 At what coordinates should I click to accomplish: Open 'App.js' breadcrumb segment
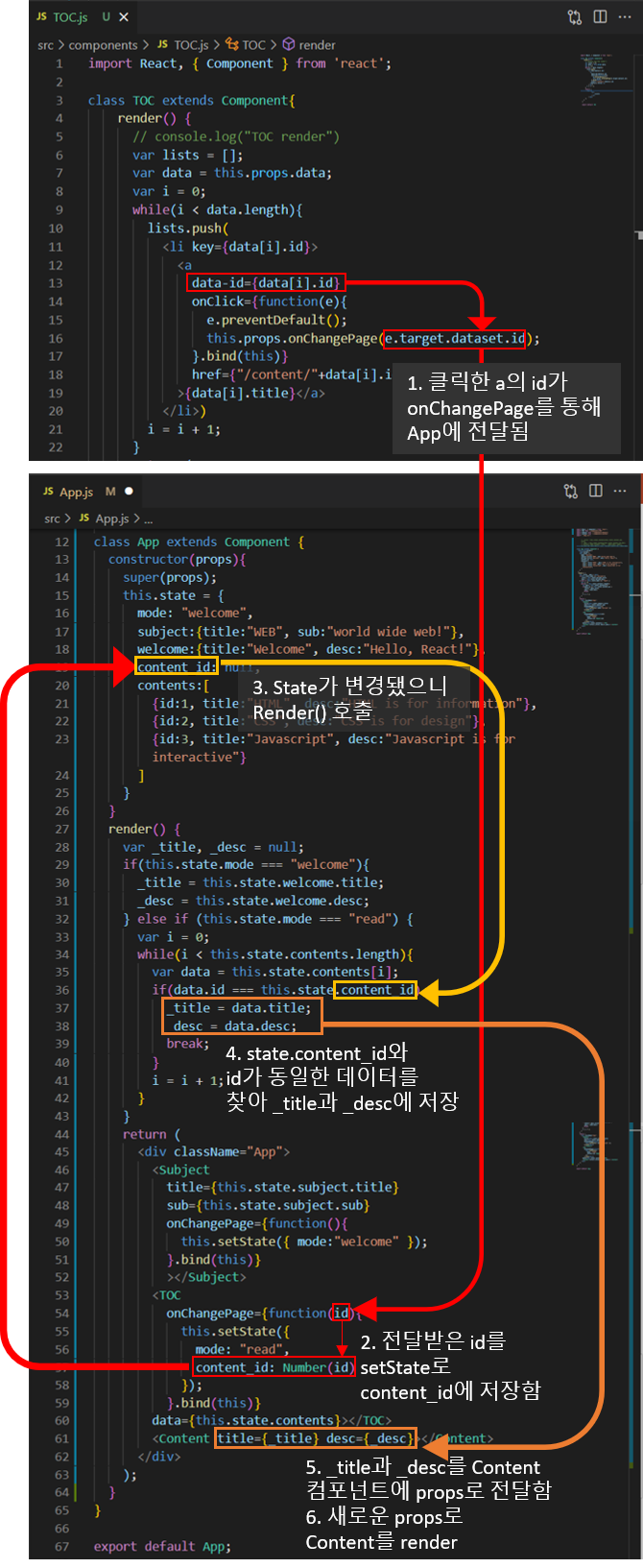coord(112,519)
